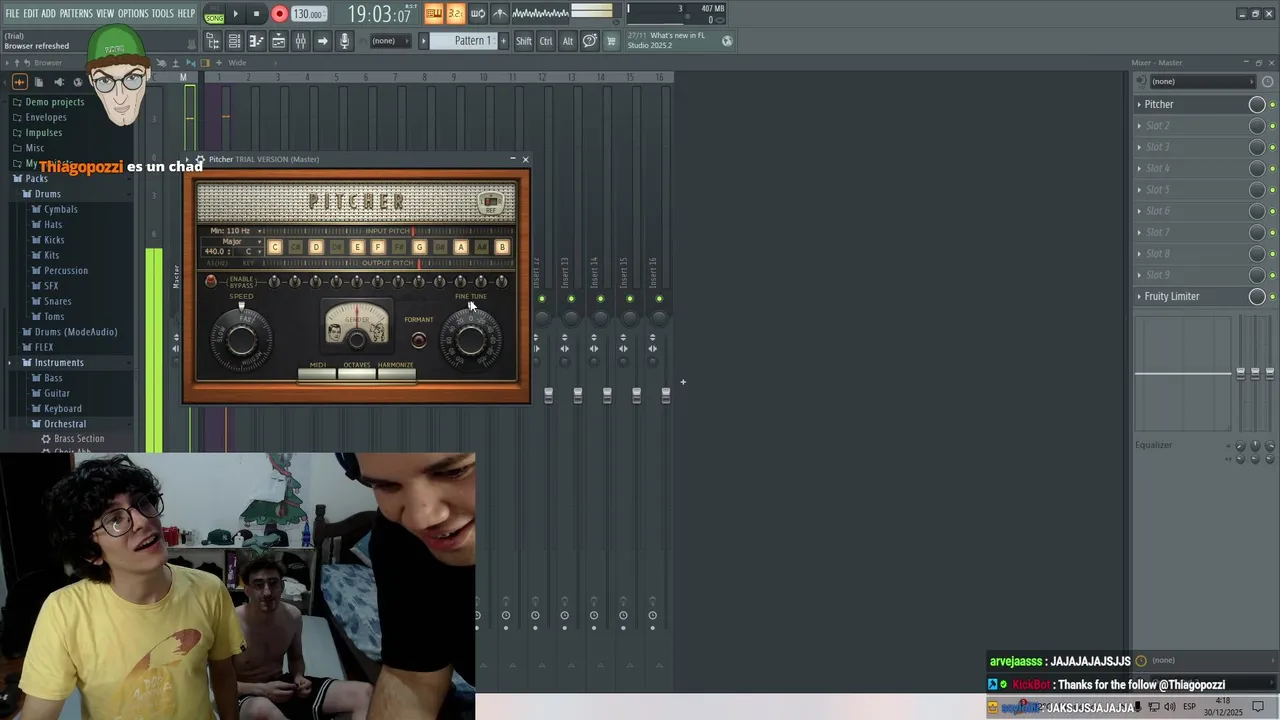This screenshot has height=720, width=1280.
Task: Select empty Slot 2 in mixer
Action: click(1190, 126)
